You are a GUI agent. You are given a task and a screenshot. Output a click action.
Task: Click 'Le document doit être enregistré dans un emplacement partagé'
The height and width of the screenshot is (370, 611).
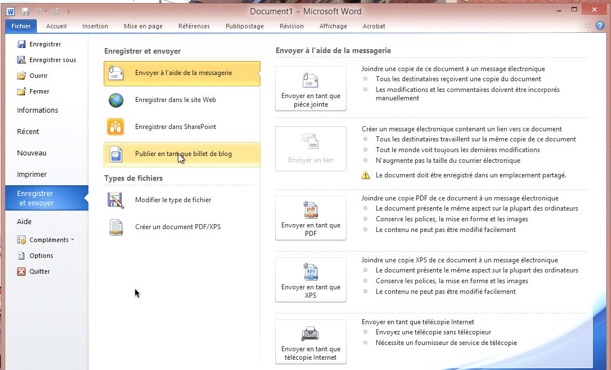(471, 175)
